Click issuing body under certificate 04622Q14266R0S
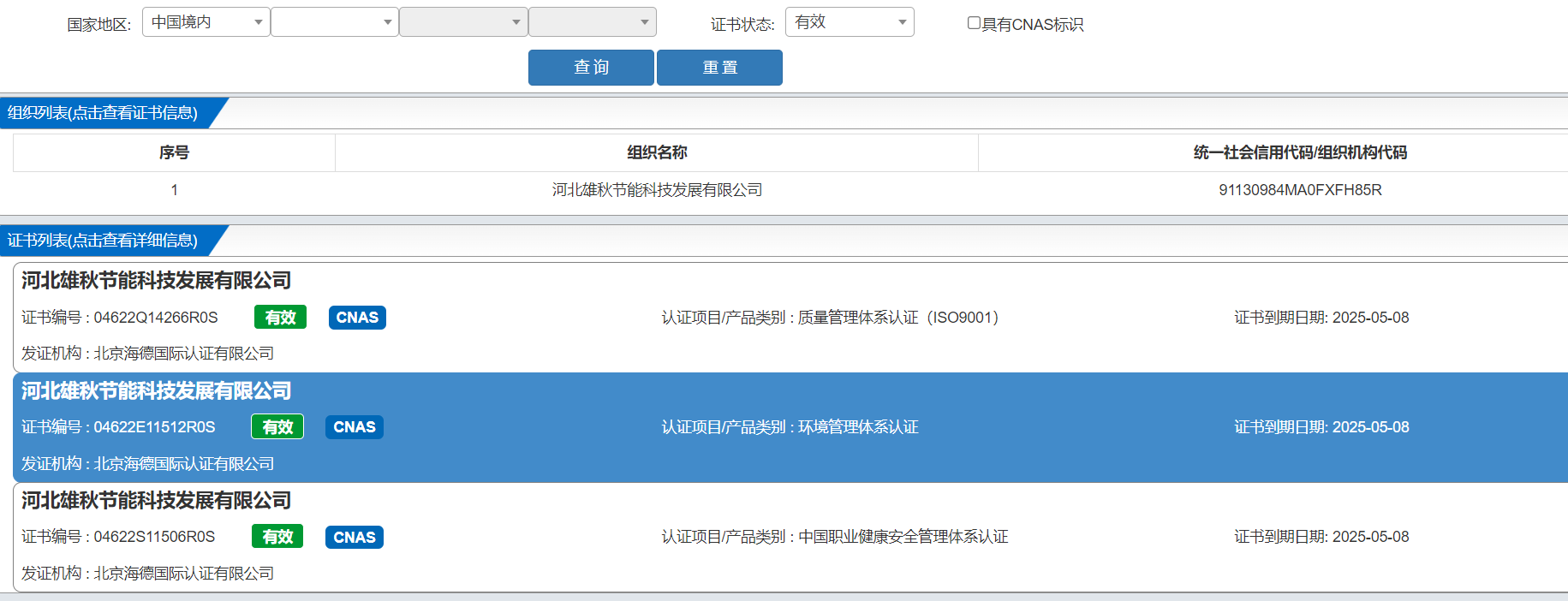 point(147,354)
